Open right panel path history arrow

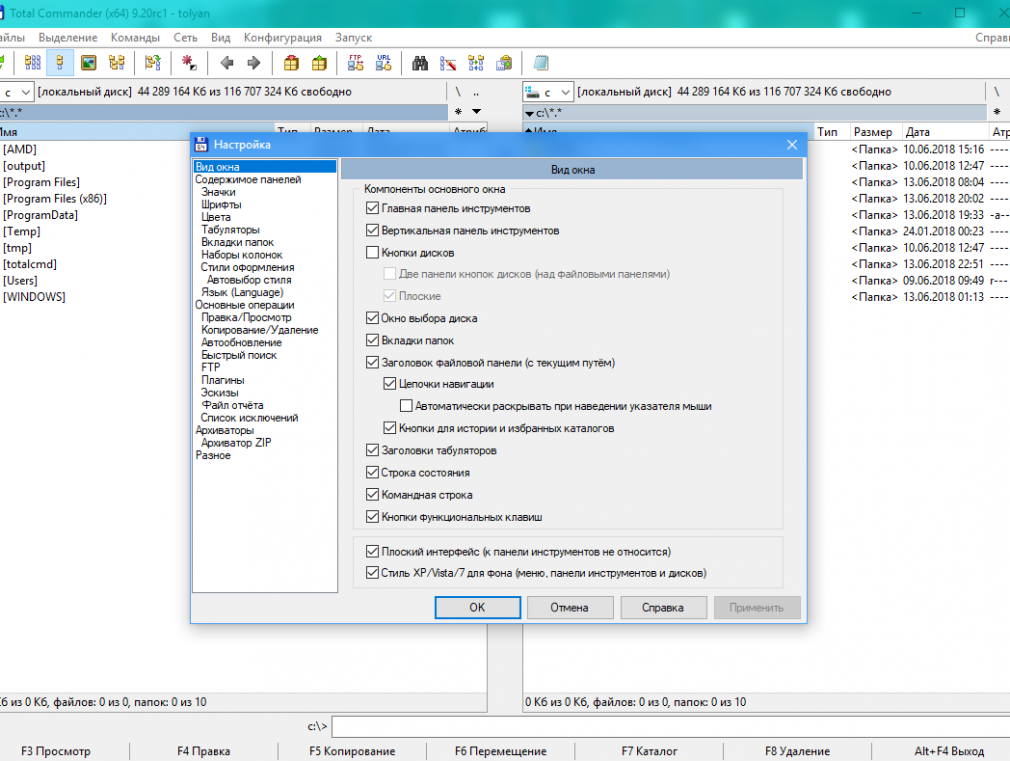tap(529, 113)
